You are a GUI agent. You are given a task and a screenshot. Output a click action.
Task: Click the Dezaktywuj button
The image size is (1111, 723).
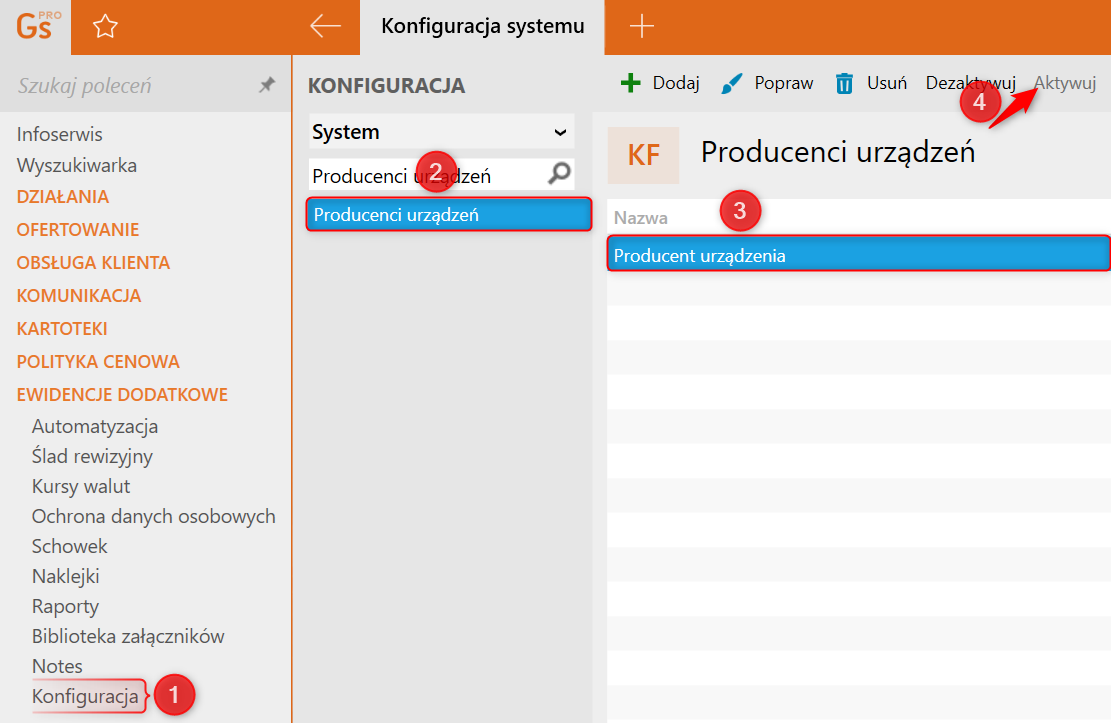(x=970, y=83)
